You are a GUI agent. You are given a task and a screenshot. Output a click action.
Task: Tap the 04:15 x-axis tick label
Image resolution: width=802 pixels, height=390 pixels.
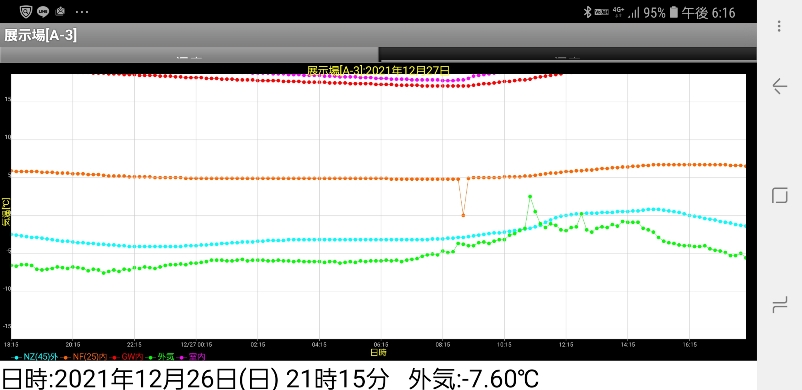[319, 344]
